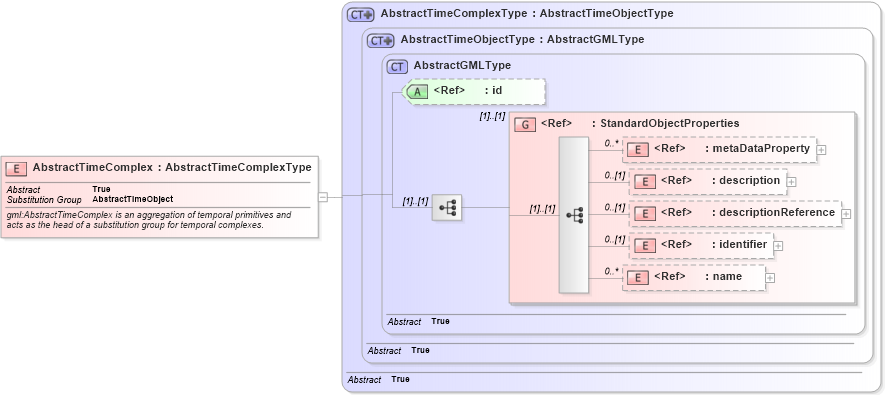
Task: Click the [1]..[1] cardinality above StandardObjectProperties group
Action: click(492, 117)
